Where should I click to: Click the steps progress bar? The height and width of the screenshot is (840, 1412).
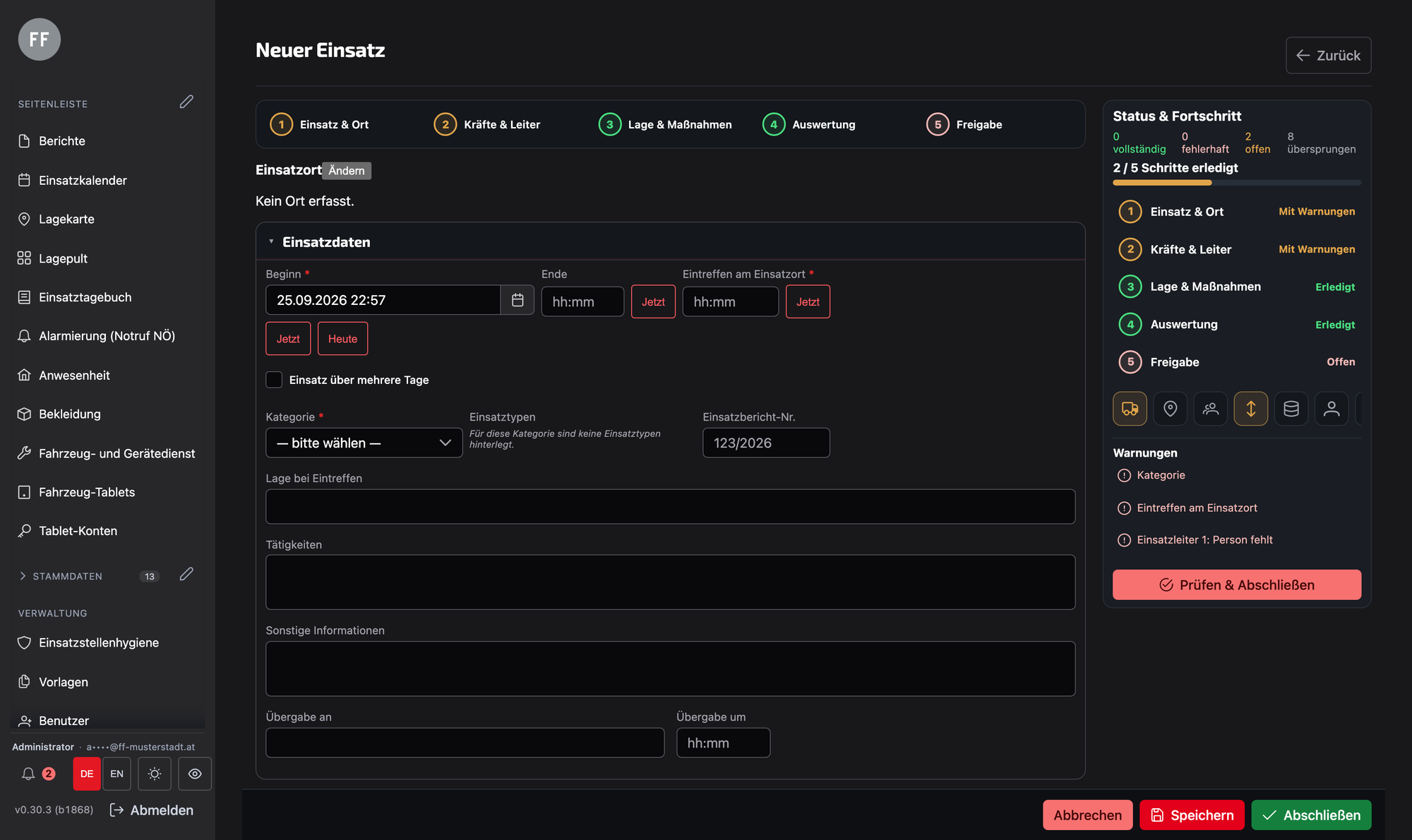(x=1237, y=183)
